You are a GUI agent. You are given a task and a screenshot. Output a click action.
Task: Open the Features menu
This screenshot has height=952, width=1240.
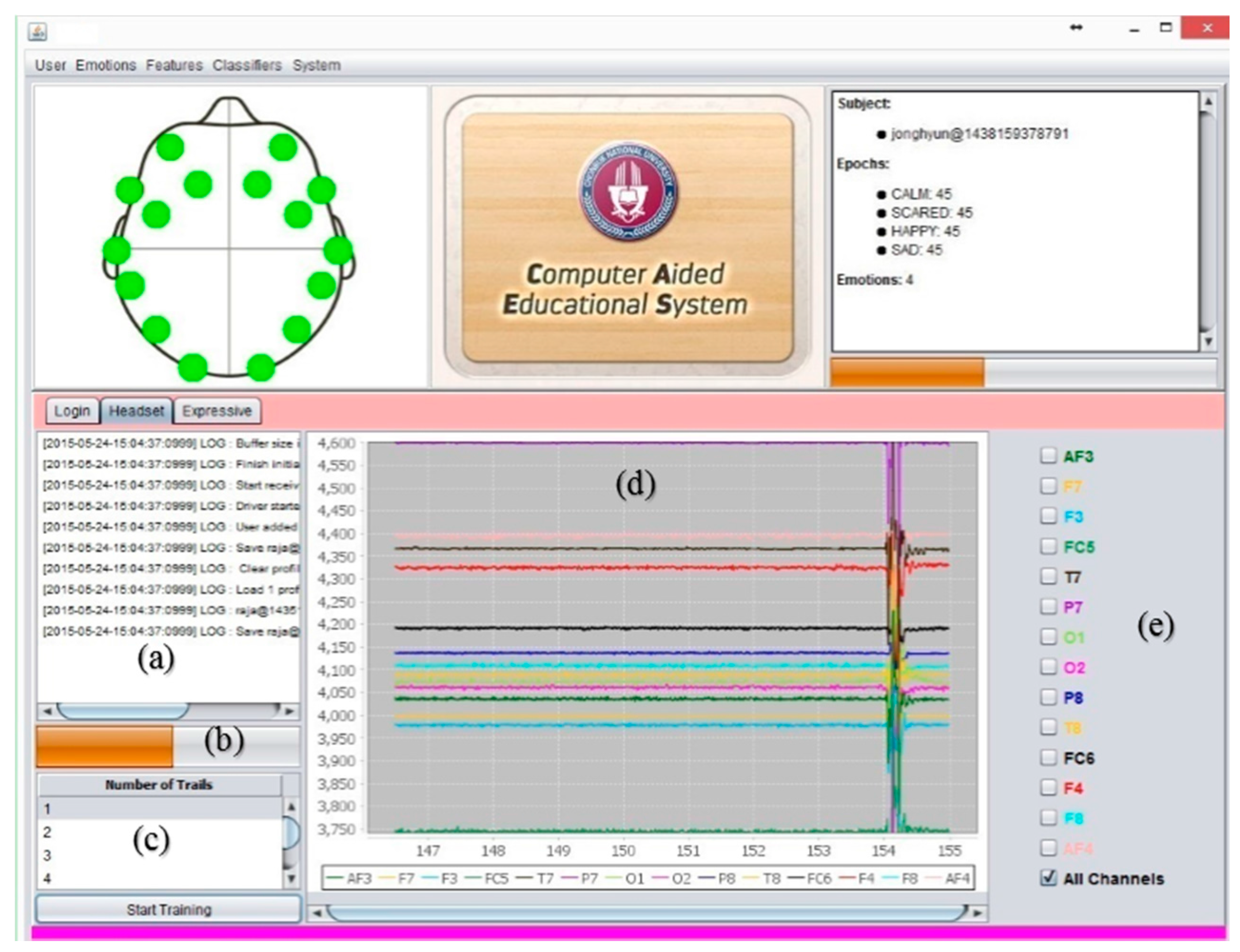174,65
